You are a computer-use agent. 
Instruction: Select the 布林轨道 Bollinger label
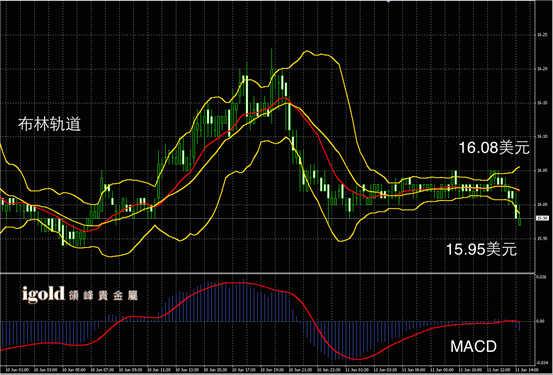[x=49, y=125]
